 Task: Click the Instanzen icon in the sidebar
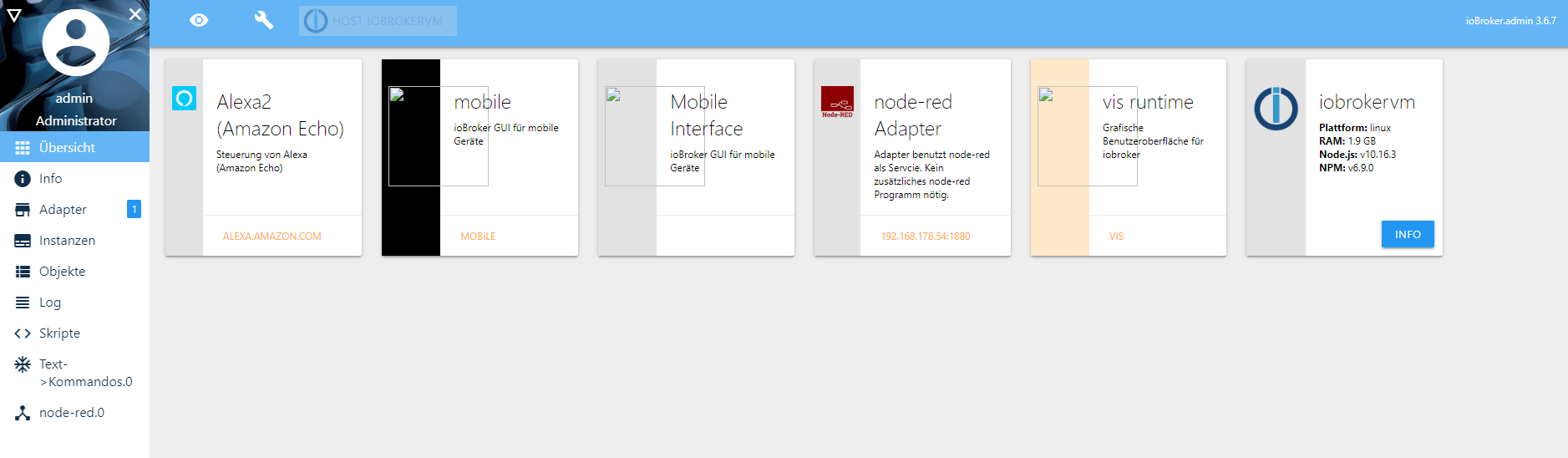point(23,241)
